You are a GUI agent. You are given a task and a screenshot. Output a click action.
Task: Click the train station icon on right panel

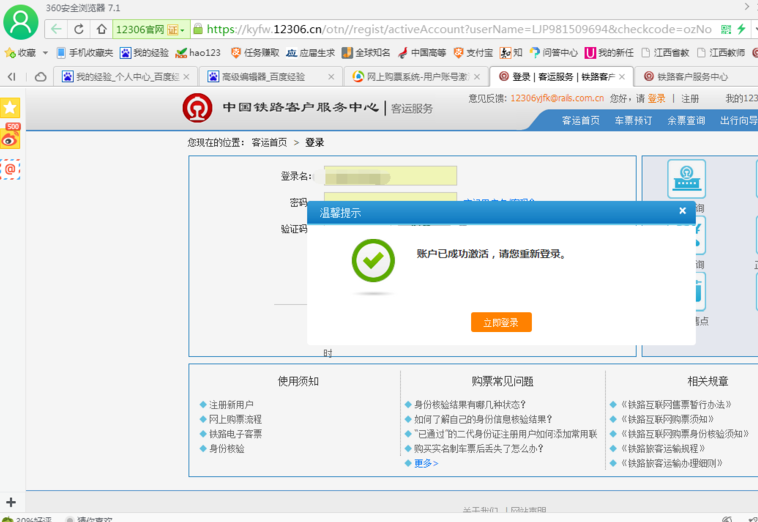click(686, 179)
